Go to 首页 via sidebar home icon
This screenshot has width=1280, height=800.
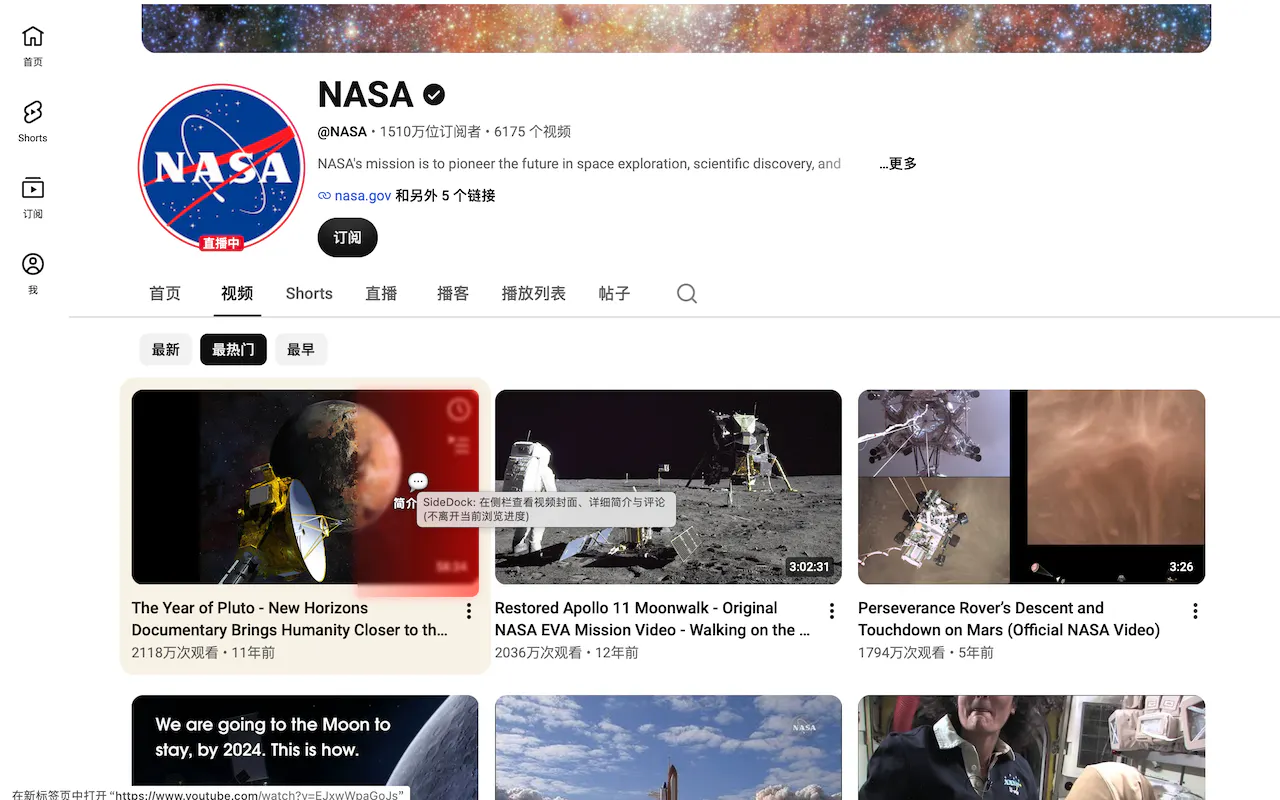33,46
